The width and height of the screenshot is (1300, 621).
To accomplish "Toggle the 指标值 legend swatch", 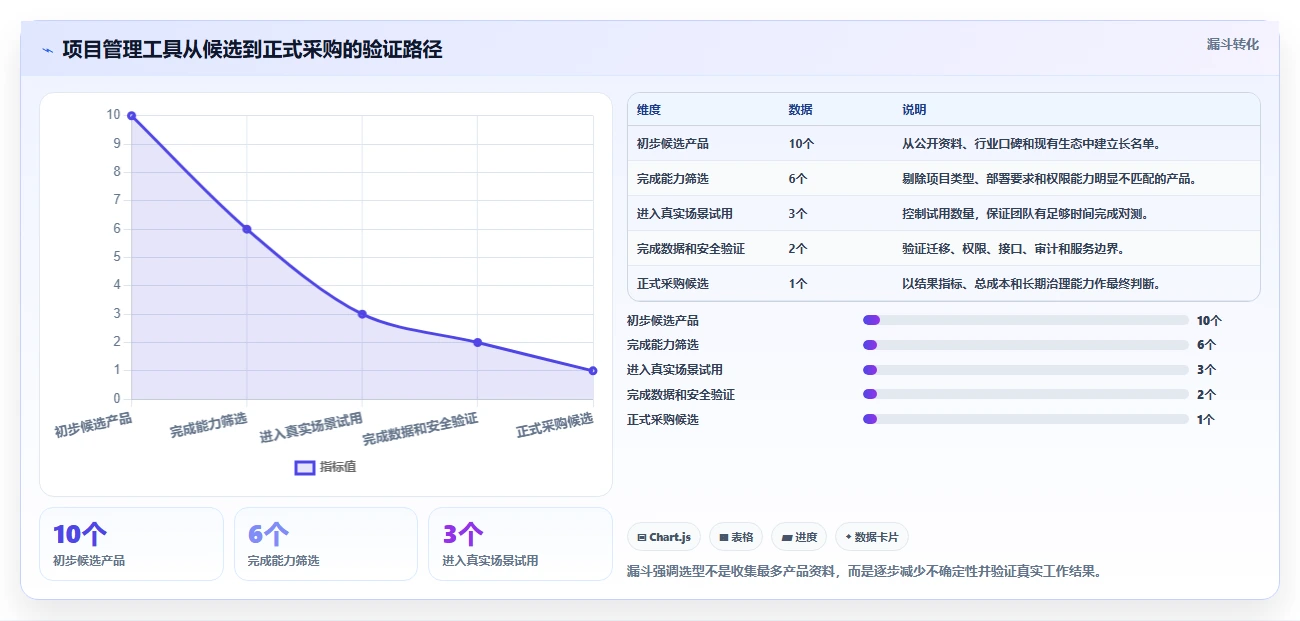I will (305, 467).
